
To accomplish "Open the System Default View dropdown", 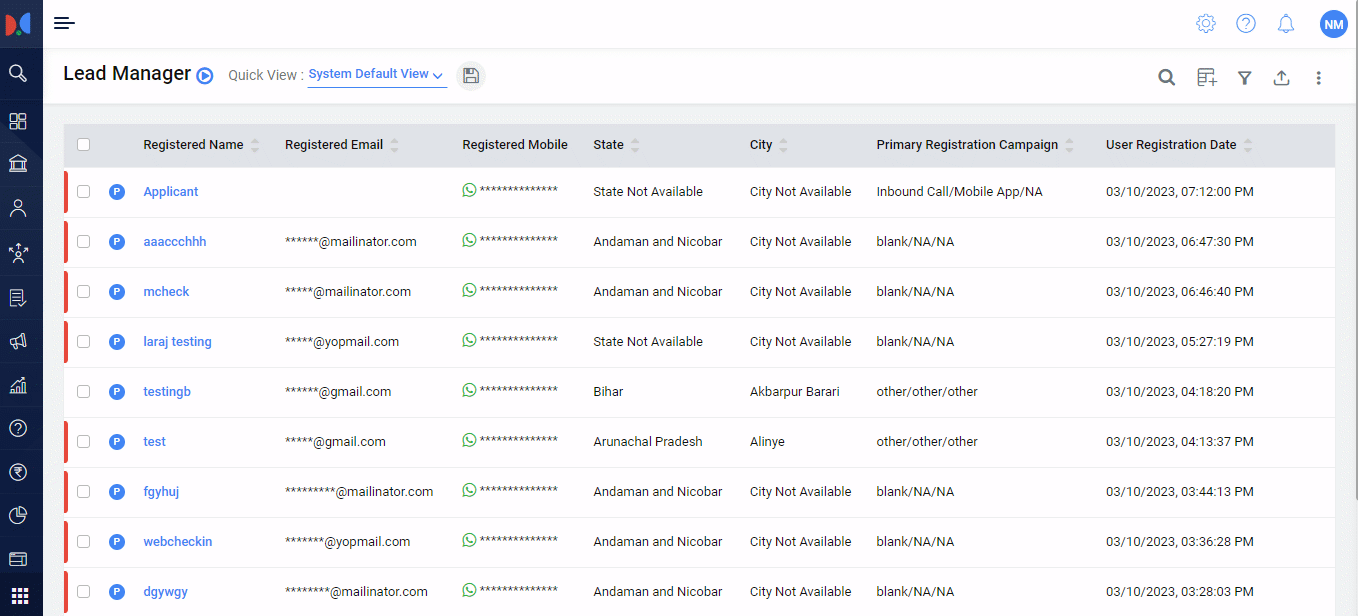I will 376,74.
